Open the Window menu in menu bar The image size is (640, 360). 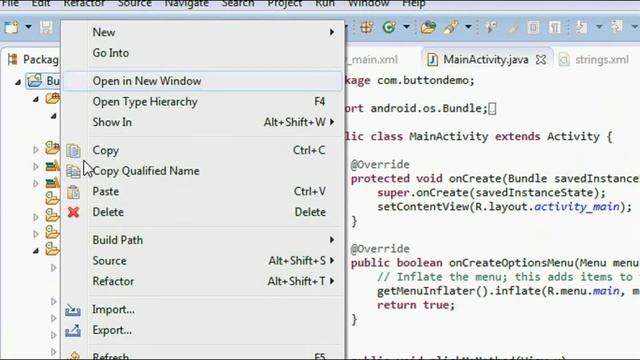(x=369, y=4)
